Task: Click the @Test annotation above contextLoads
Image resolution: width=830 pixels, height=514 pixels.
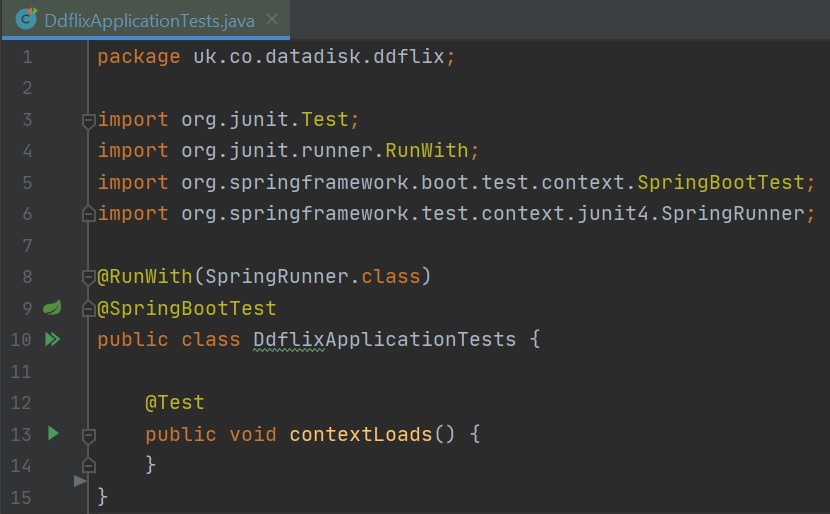Action: pos(174,403)
